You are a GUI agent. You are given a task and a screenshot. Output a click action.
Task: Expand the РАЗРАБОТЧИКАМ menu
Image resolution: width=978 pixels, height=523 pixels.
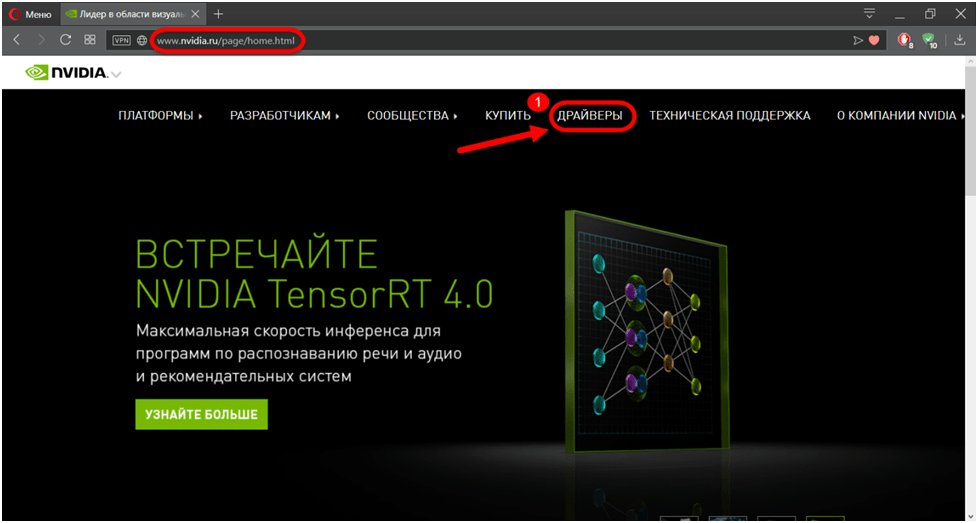tap(284, 116)
